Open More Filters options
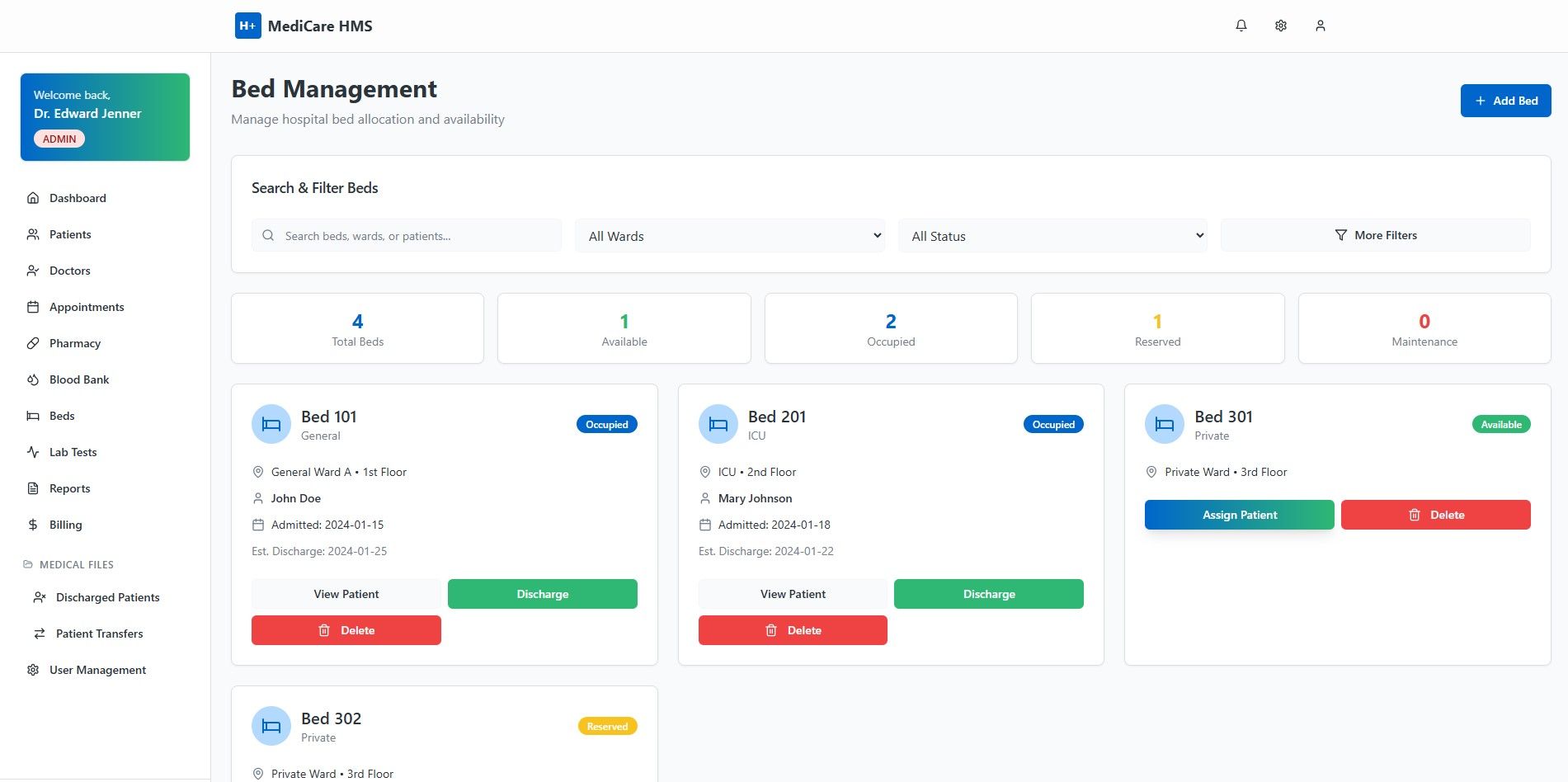Image resolution: width=1568 pixels, height=782 pixels. (1375, 235)
